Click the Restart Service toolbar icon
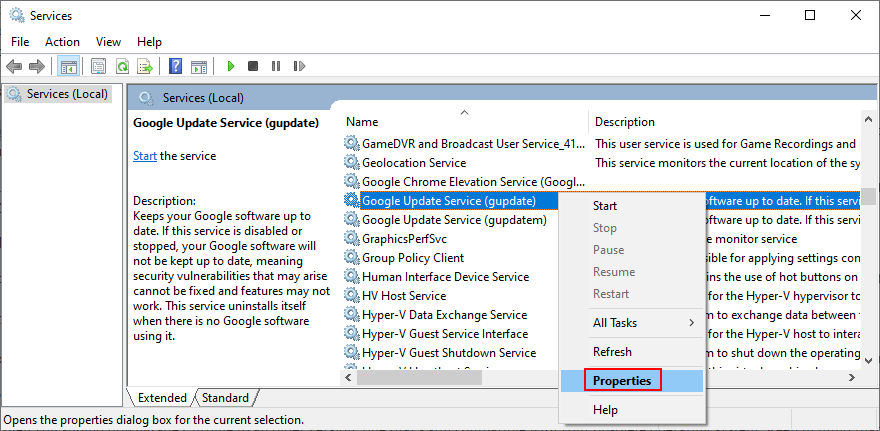The width and height of the screenshot is (880, 431). click(299, 66)
